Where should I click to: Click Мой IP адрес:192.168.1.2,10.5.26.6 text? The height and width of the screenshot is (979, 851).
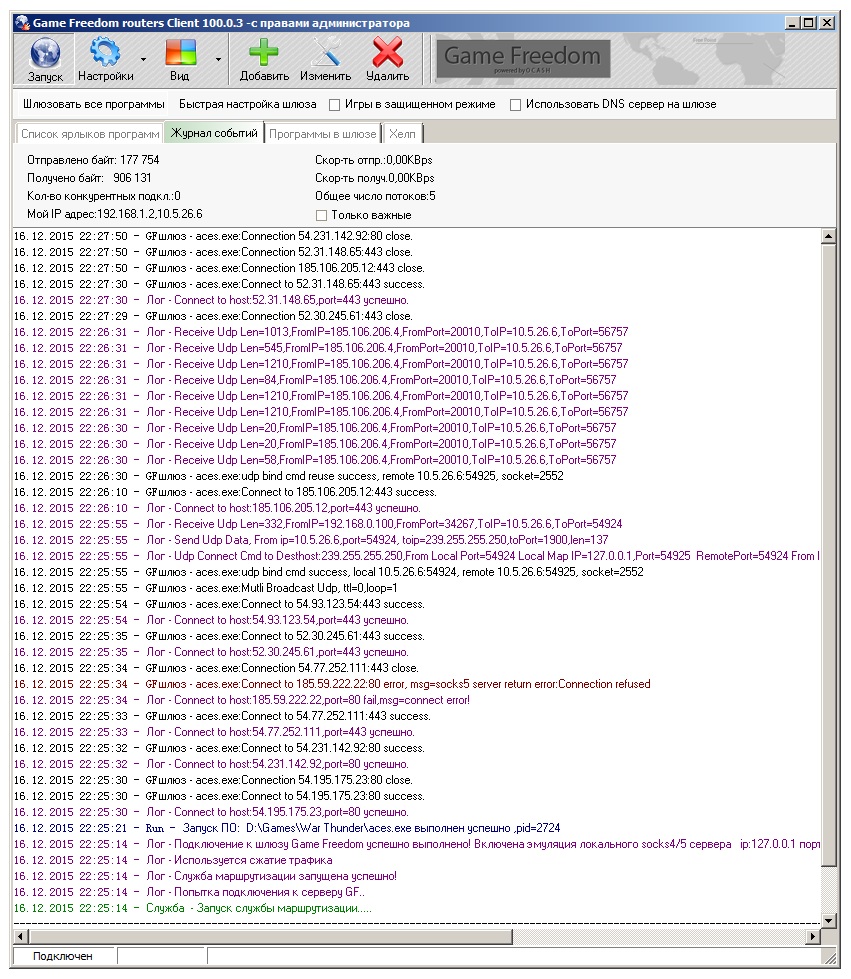click(115, 214)
